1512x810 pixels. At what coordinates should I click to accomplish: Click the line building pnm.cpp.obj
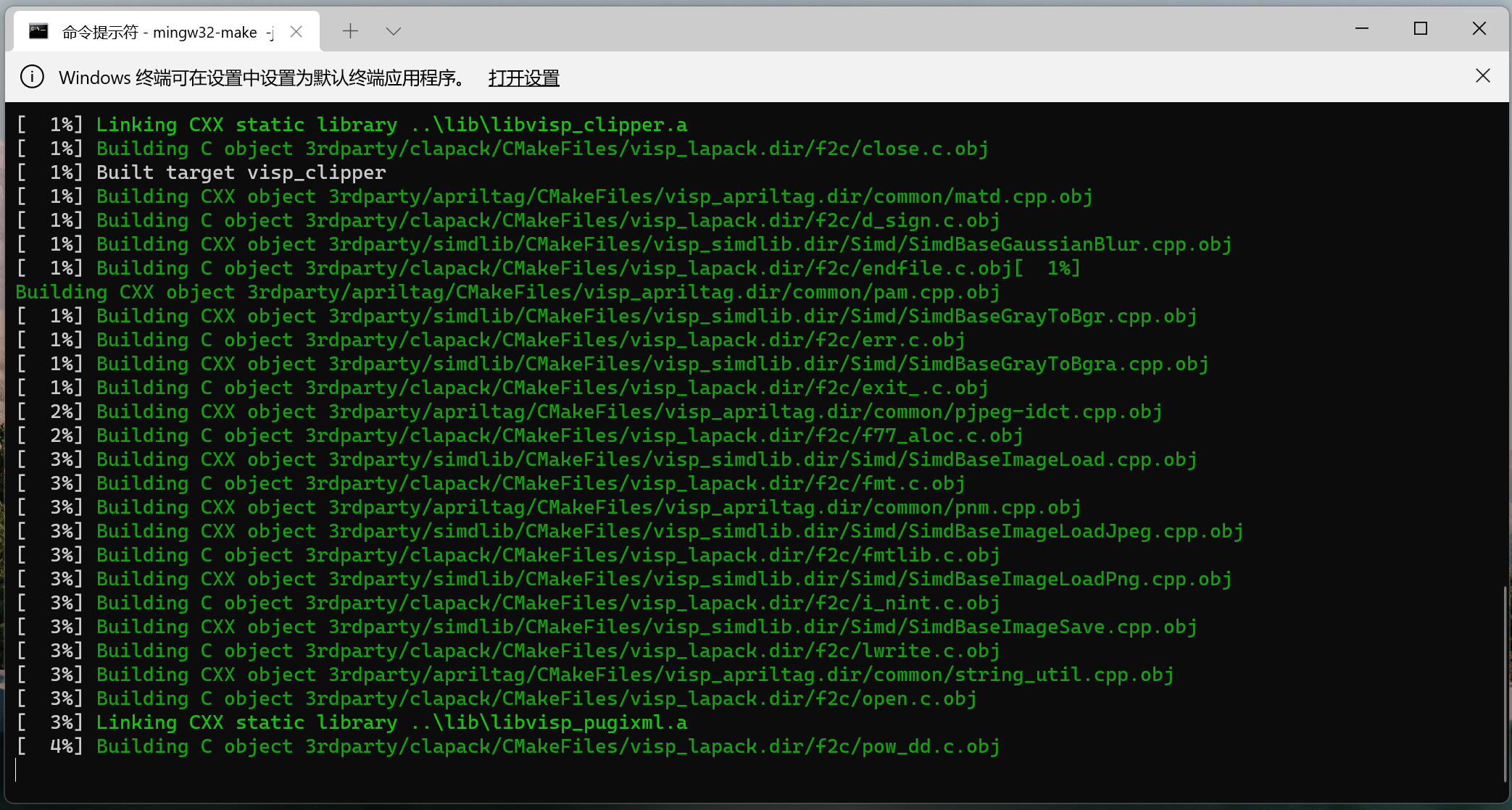point(549,507)
